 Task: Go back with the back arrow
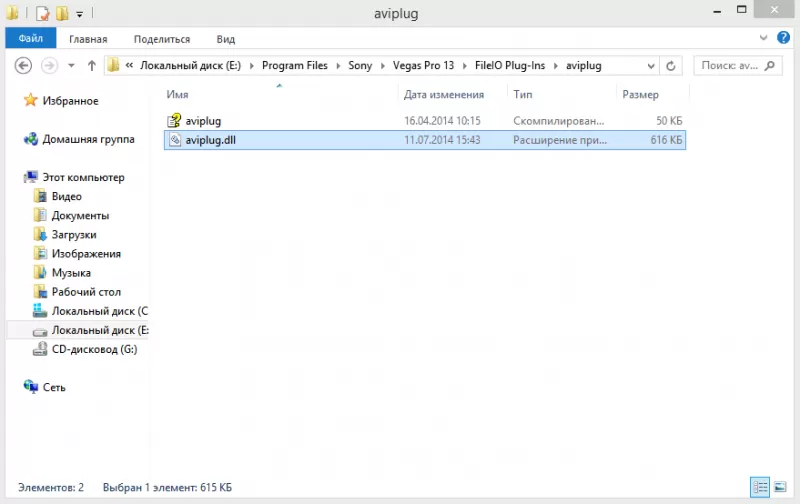coord(23,66)
